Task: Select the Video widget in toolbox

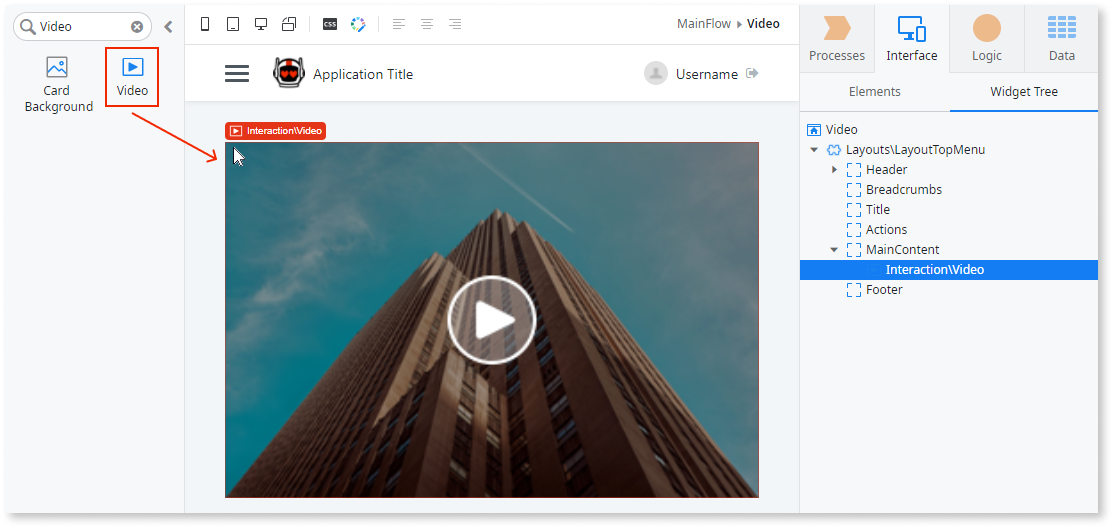Action: point(132,77)
